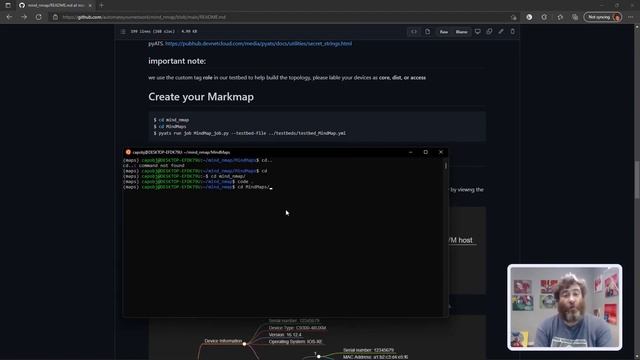Viewport: 640px width, 360px height.
Task: Click the Operating System IOS-XE node text
Action: [295, 342]
